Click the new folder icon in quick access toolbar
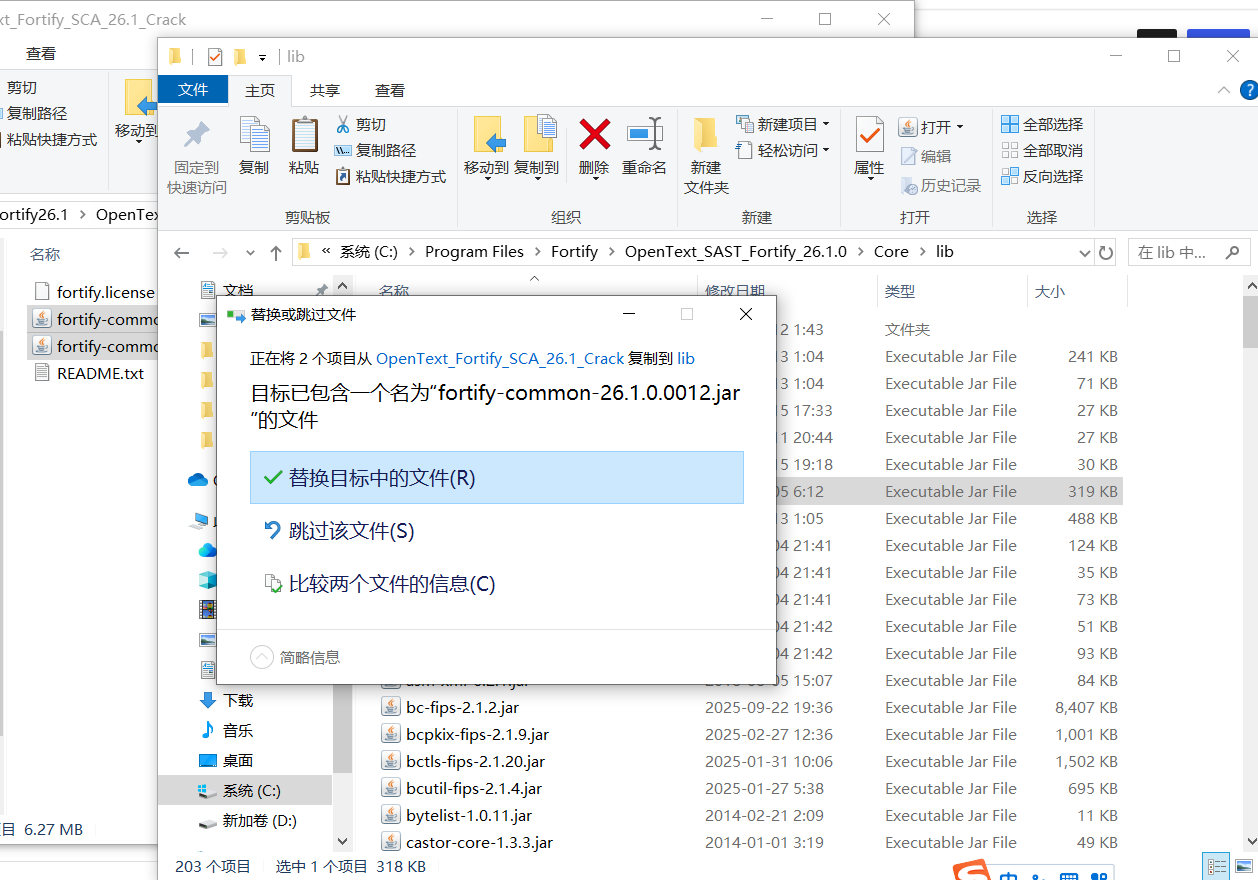The image size is (1258, 880). [240, 57]
